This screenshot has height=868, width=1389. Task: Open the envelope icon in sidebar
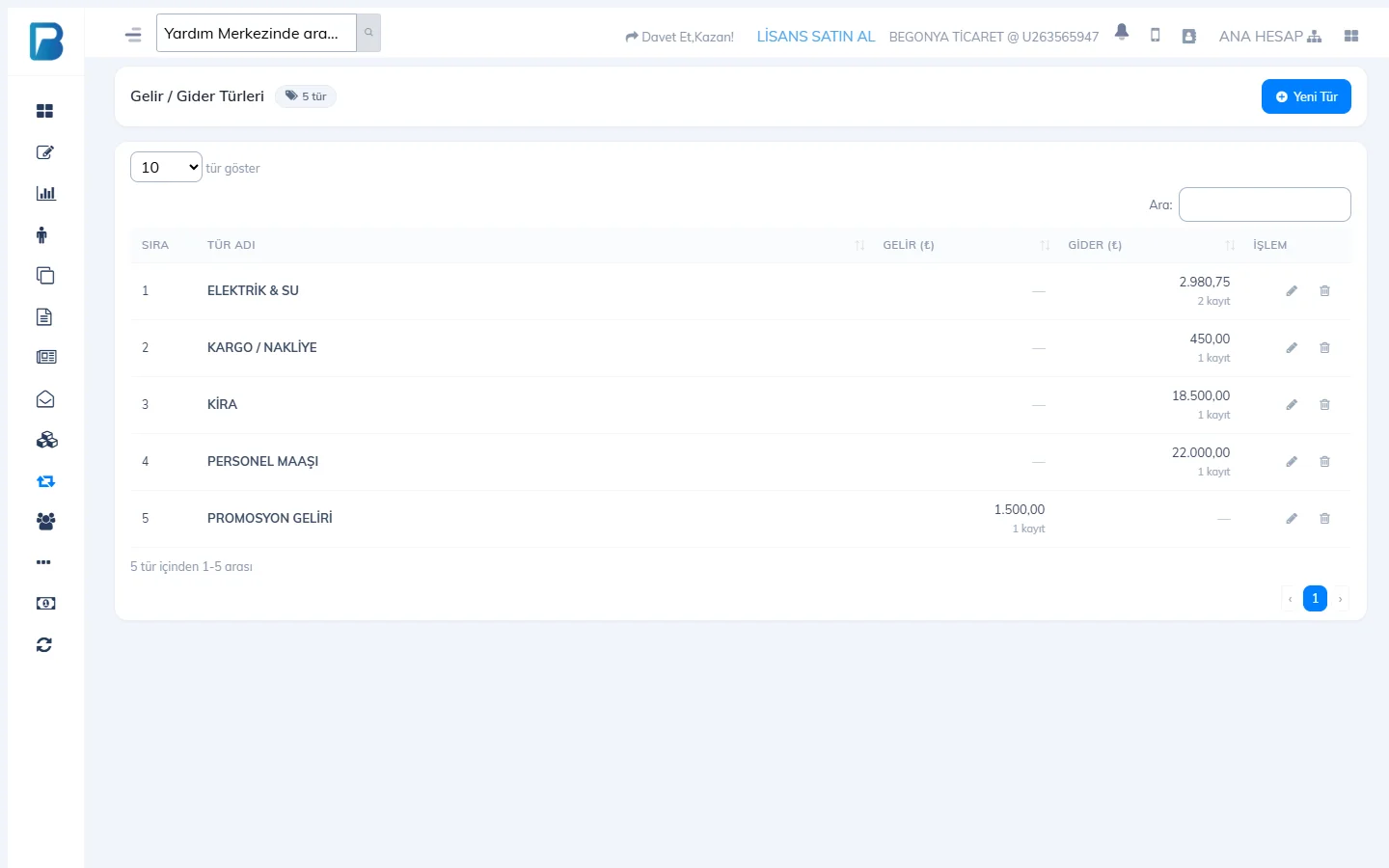pos(45,399)
